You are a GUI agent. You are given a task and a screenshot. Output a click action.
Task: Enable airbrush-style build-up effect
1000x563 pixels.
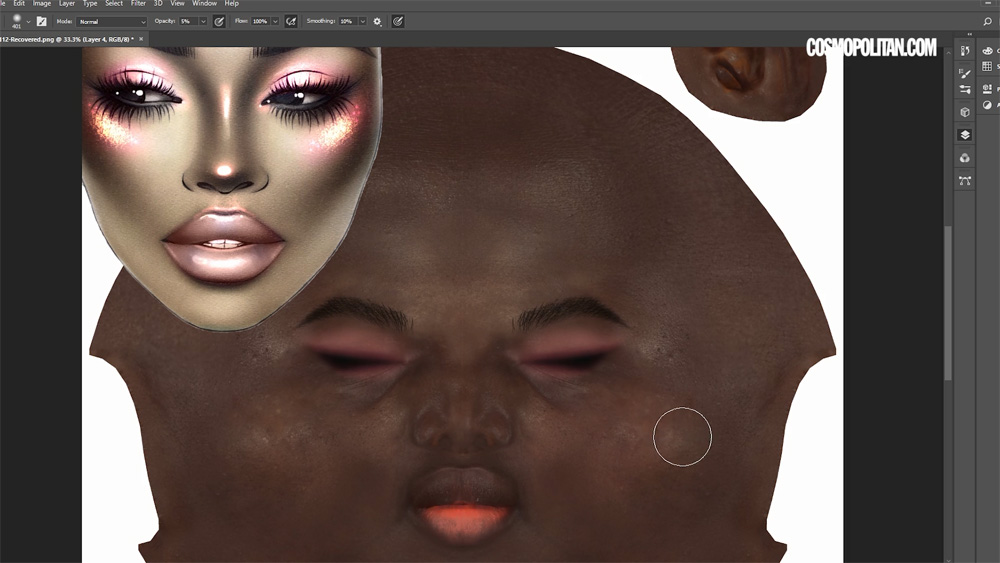291,22
